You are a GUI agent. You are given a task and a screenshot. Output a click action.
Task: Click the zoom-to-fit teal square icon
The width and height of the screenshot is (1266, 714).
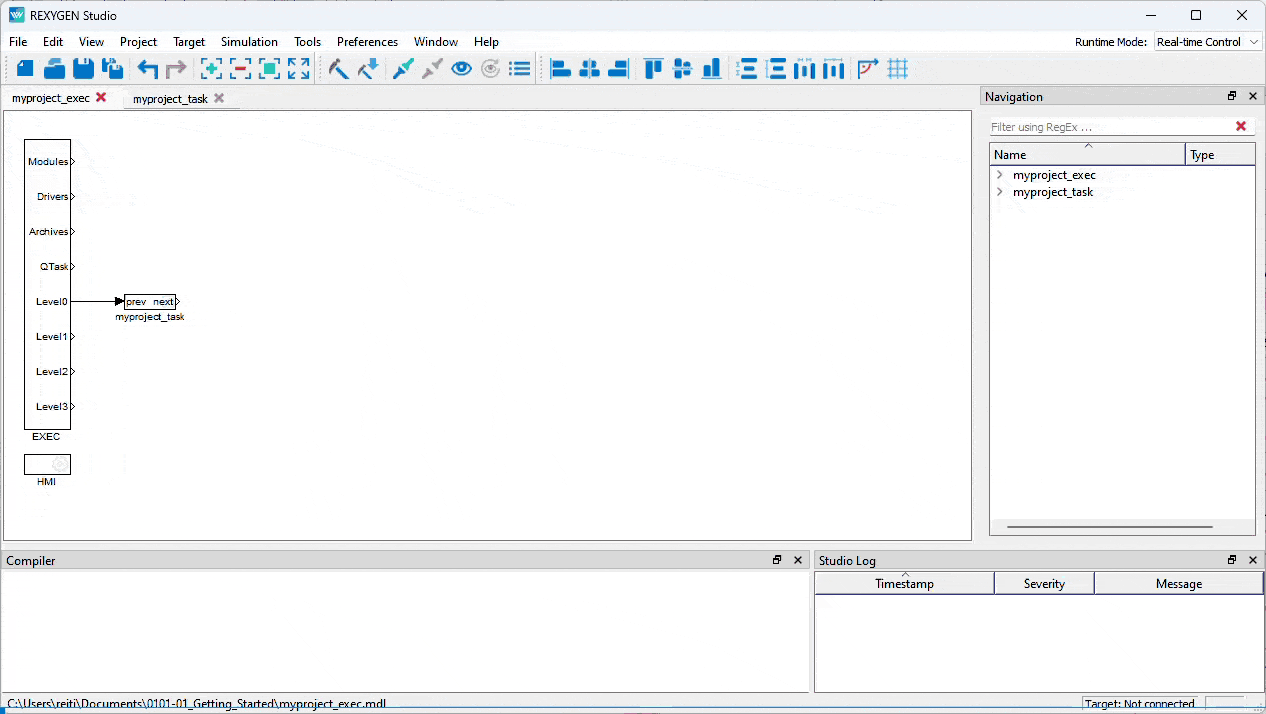(x=269, y=69)
